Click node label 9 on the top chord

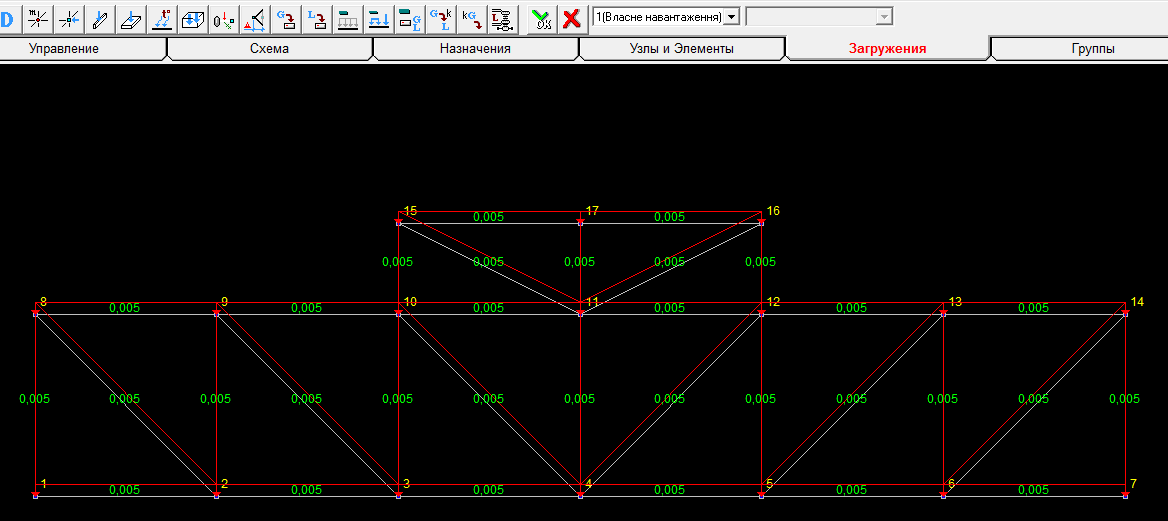(x=224, y=302)
